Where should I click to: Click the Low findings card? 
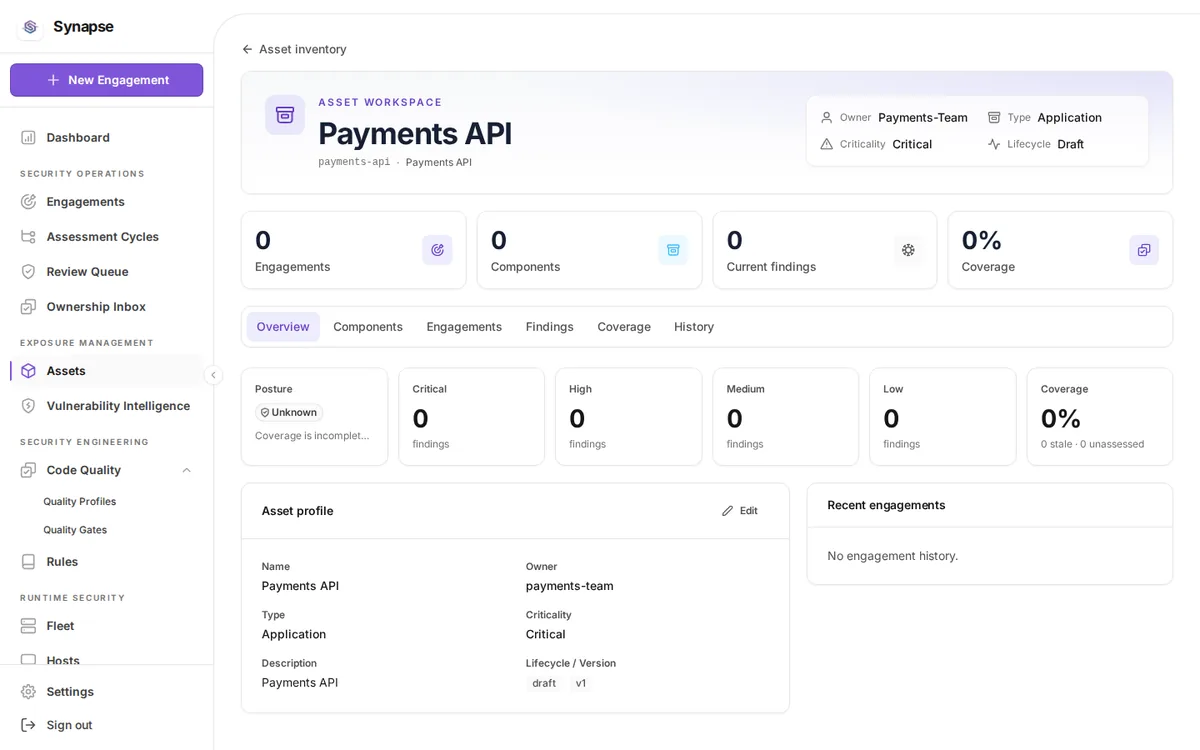tap(942, 417)
